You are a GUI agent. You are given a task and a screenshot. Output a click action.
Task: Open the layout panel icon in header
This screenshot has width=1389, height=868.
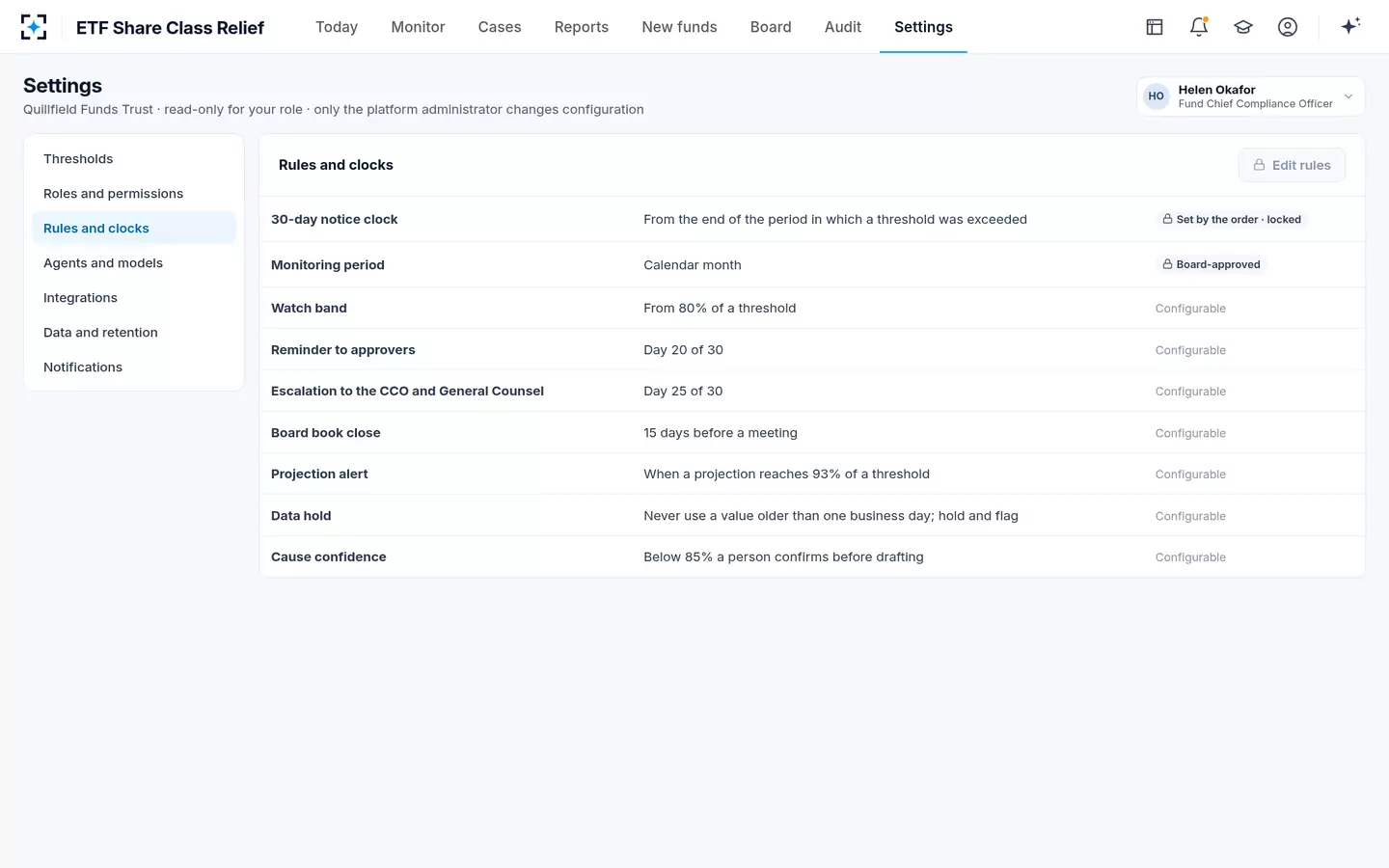click(x=1155, y=27)
